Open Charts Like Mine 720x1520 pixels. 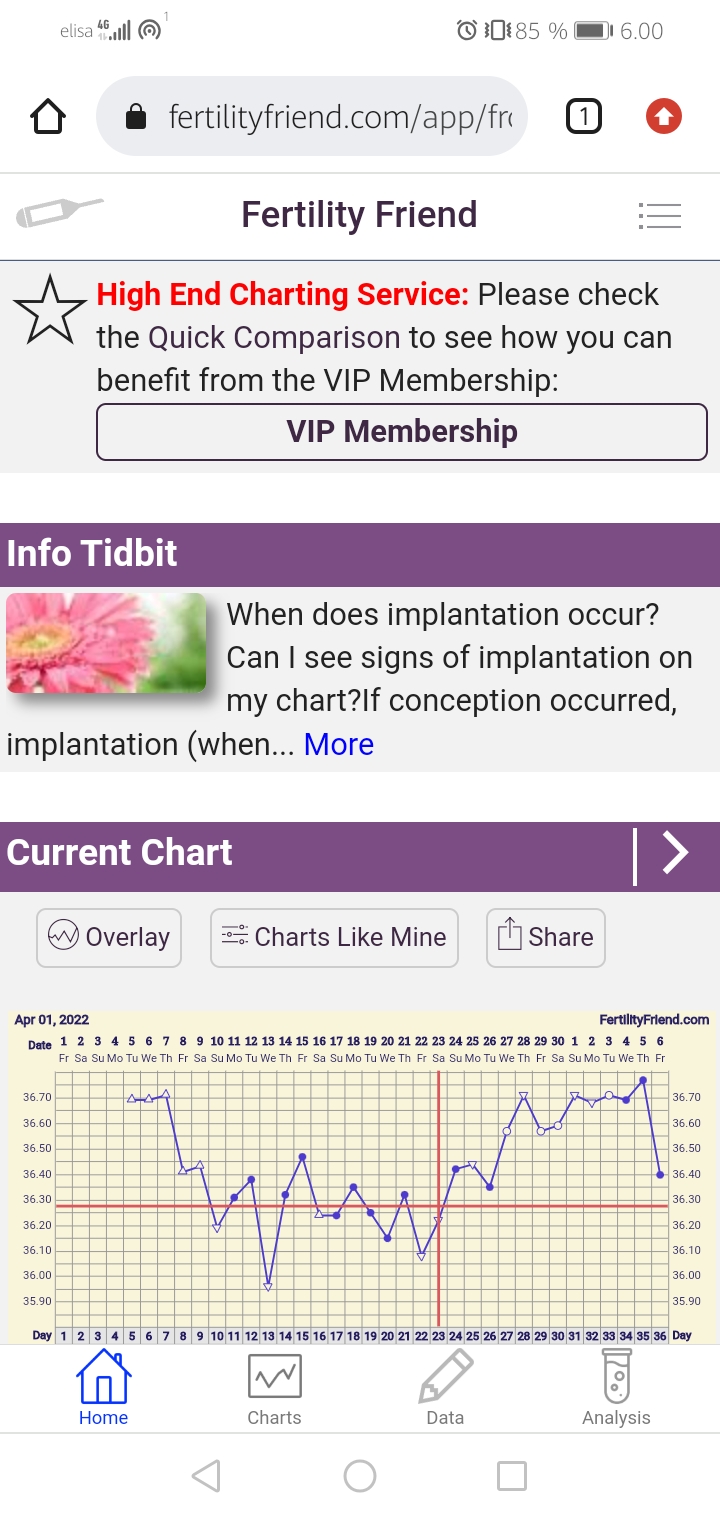tap(334, 937)
